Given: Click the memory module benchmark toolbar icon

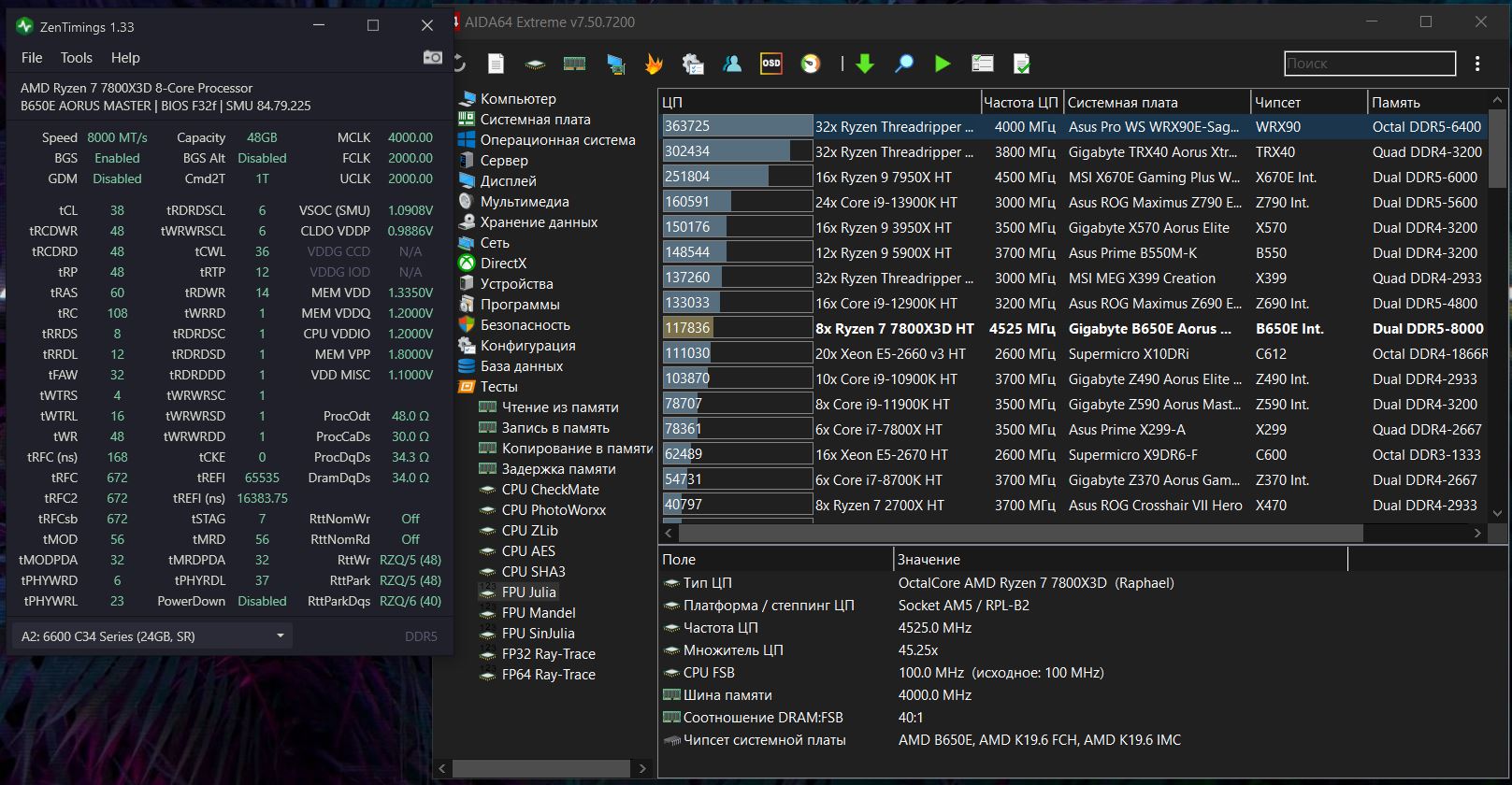Looking at the screenshot, I should point(574,64).
